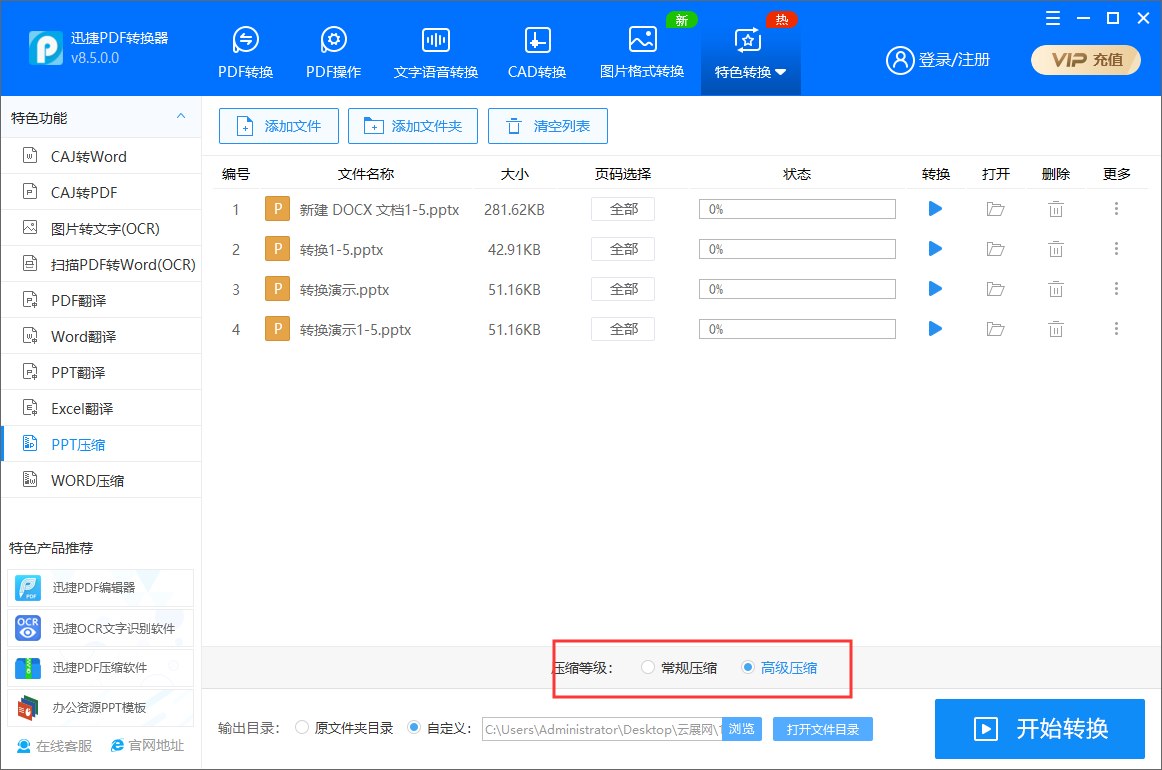Open page selection 全部 for 转换演示1-5.pptx
The width and height of the screenshot is (1162, 770).
[x=623, y=329]
